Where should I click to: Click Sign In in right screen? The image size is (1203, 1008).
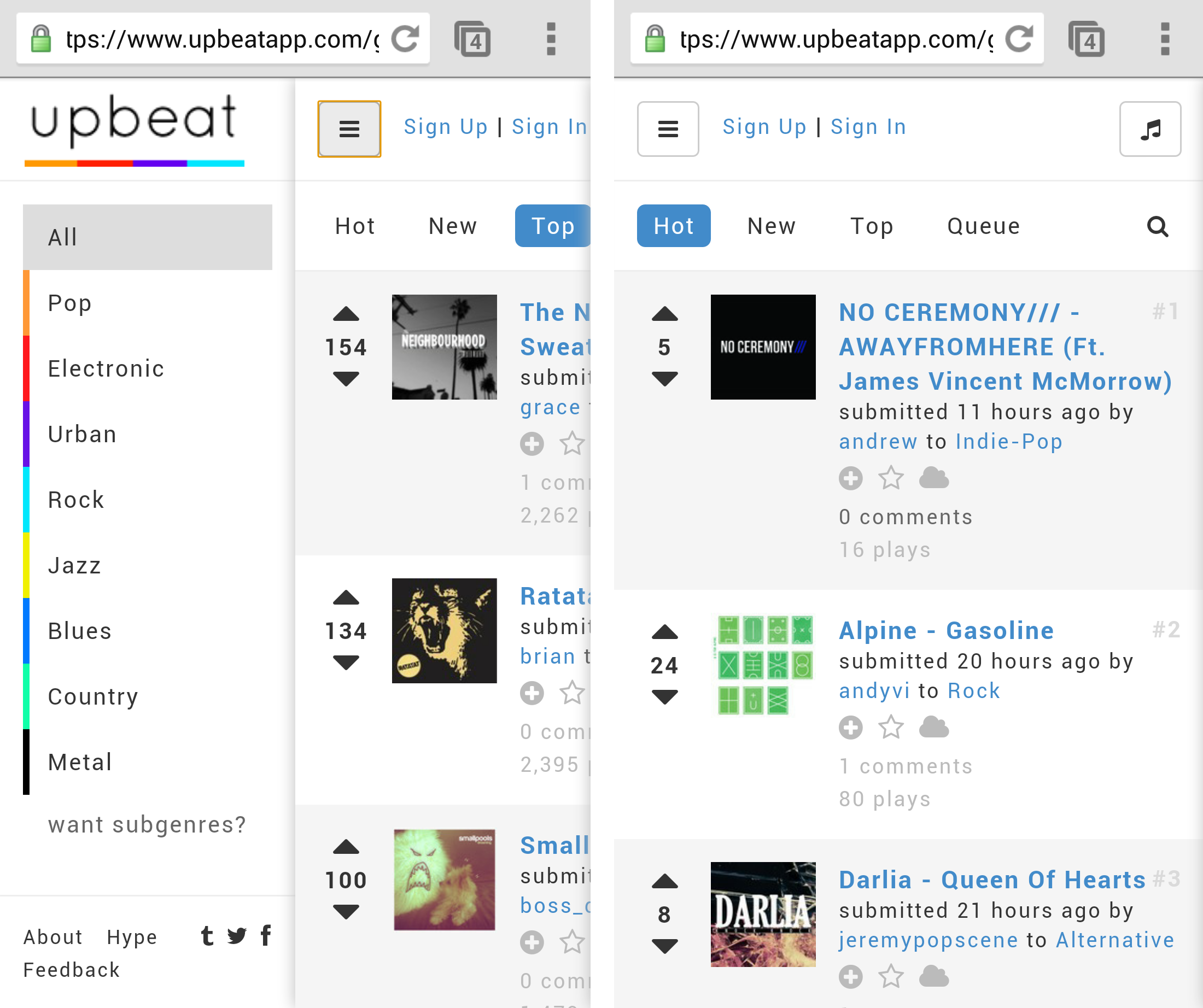pyautogui.click(x=868, y=127)
